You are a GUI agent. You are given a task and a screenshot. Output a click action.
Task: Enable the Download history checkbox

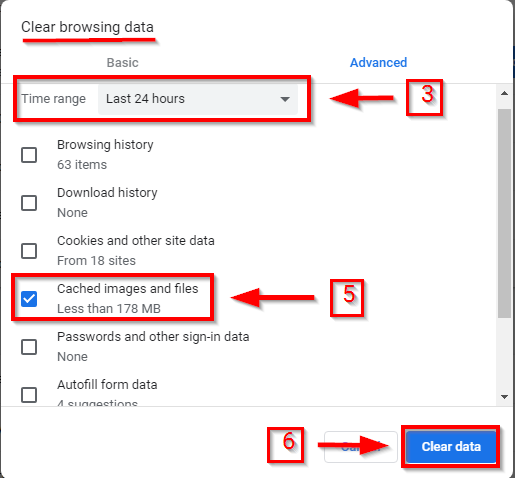[x=29, y=203]
